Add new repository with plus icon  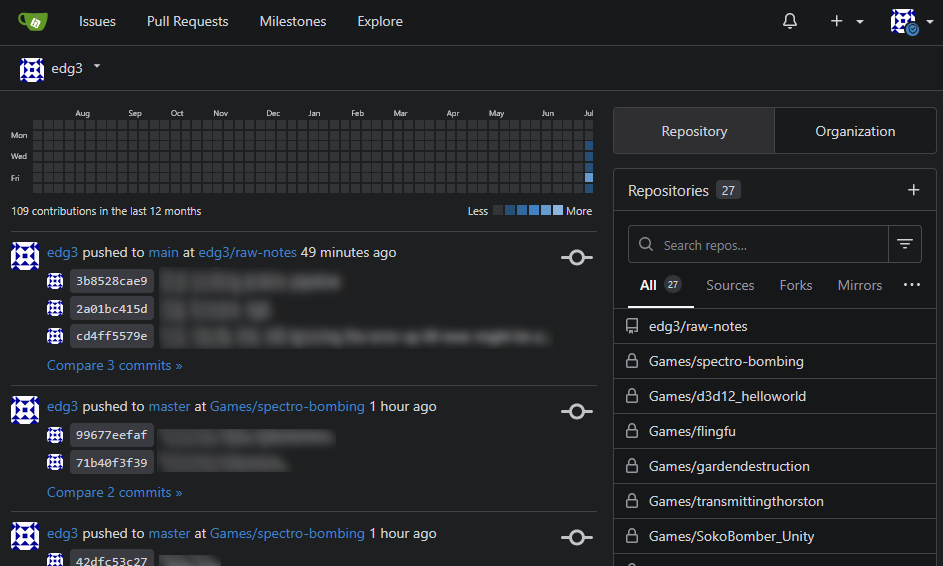tap(913, 190)
